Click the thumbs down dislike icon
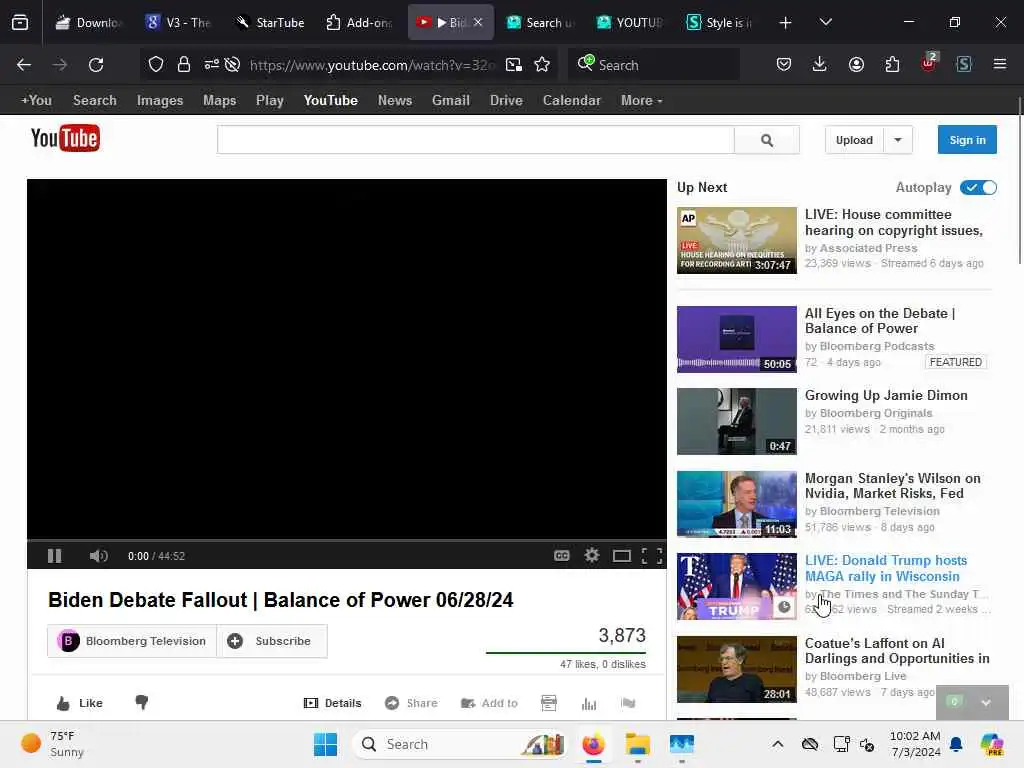This screenshot has height=768, width=1024. coord(142,703)
